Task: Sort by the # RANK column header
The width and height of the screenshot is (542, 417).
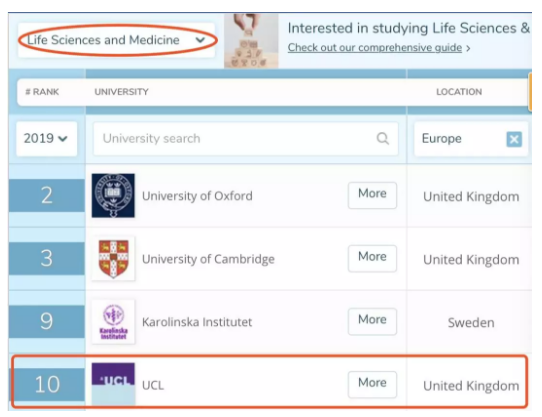Action: click(42, 92)
